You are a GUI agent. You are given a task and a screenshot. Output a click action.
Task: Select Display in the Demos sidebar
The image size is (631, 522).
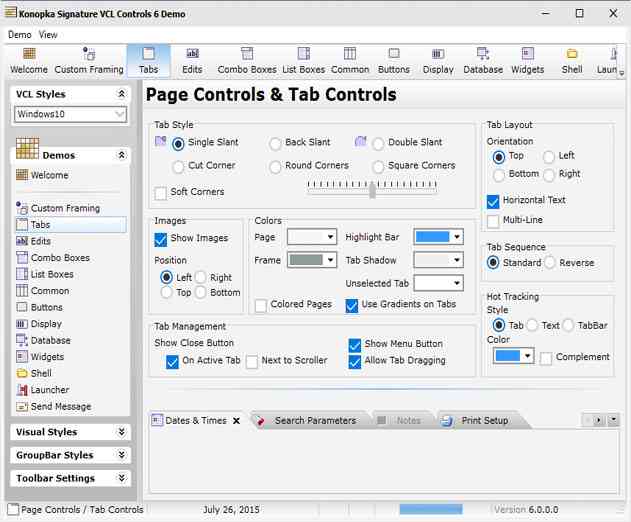(39, 324)
